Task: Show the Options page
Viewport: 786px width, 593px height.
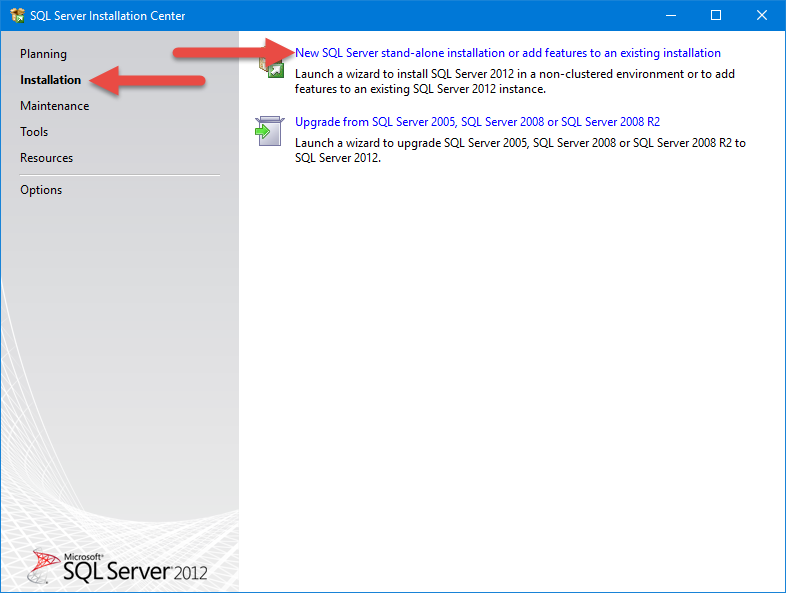Action: [x=41, y=190]
